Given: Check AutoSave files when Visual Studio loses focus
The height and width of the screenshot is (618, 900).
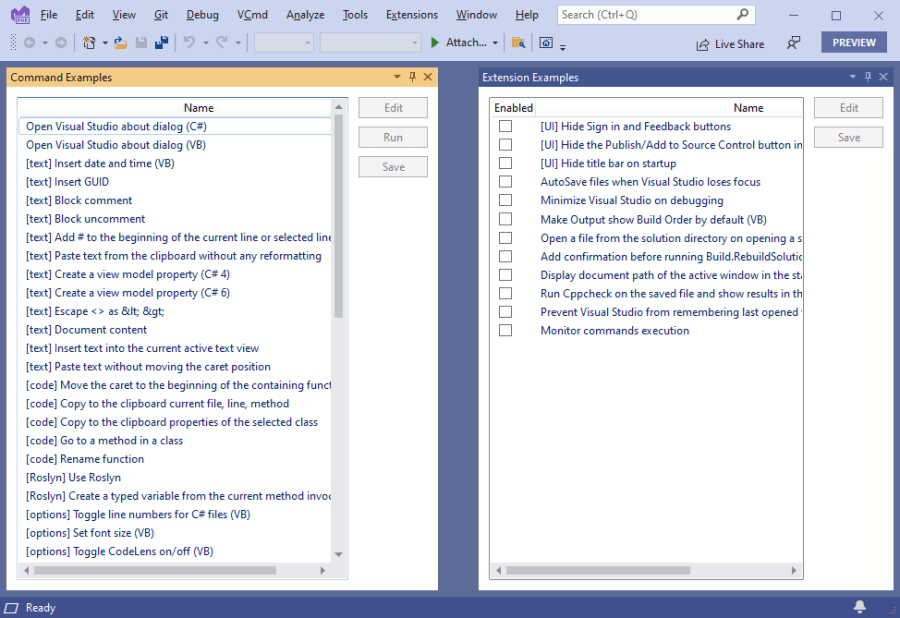Looking at the screenshot, I should pyautogui.click(x=505, y=182).
